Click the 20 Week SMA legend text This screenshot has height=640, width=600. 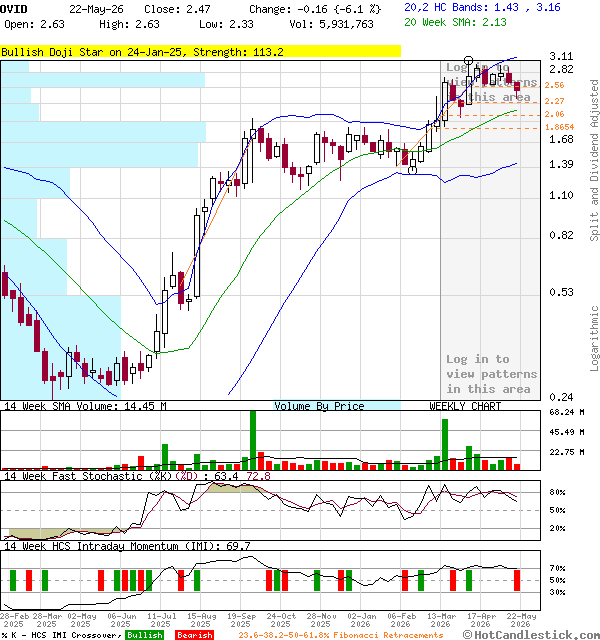pos(455,22)
